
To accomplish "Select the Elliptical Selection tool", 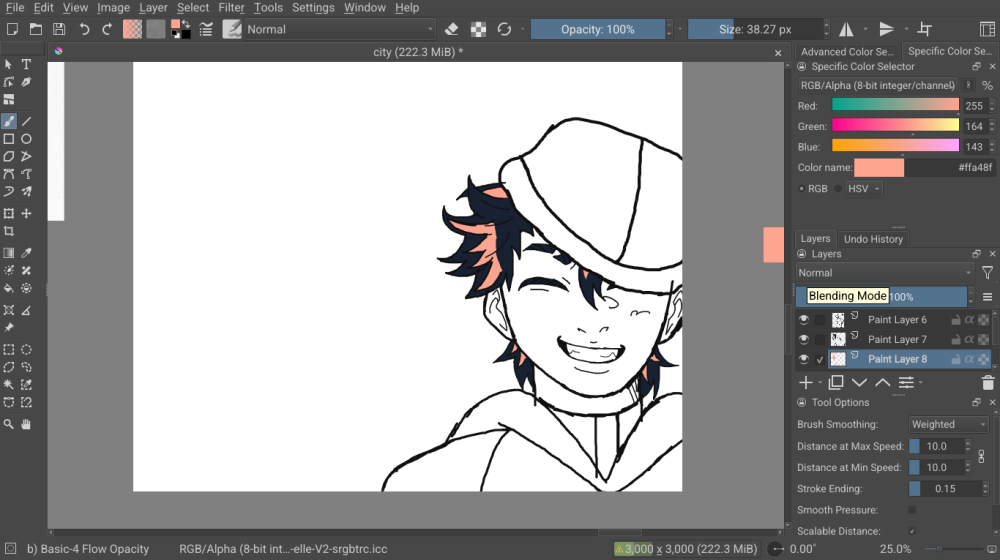I will pos(26,350).
